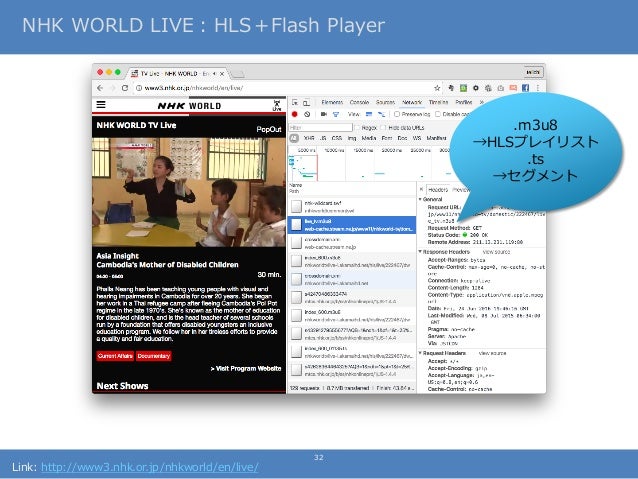The width and height of the screenshot is (638, 479).
Task: Select the Headers tab in request details
Action: [x=438, y=190]
